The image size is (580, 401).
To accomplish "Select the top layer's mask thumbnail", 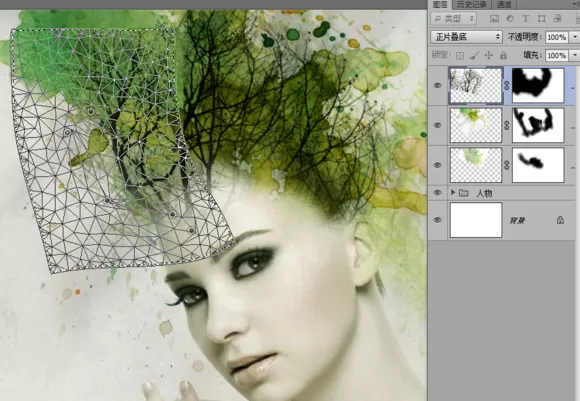I will [538, 85].
